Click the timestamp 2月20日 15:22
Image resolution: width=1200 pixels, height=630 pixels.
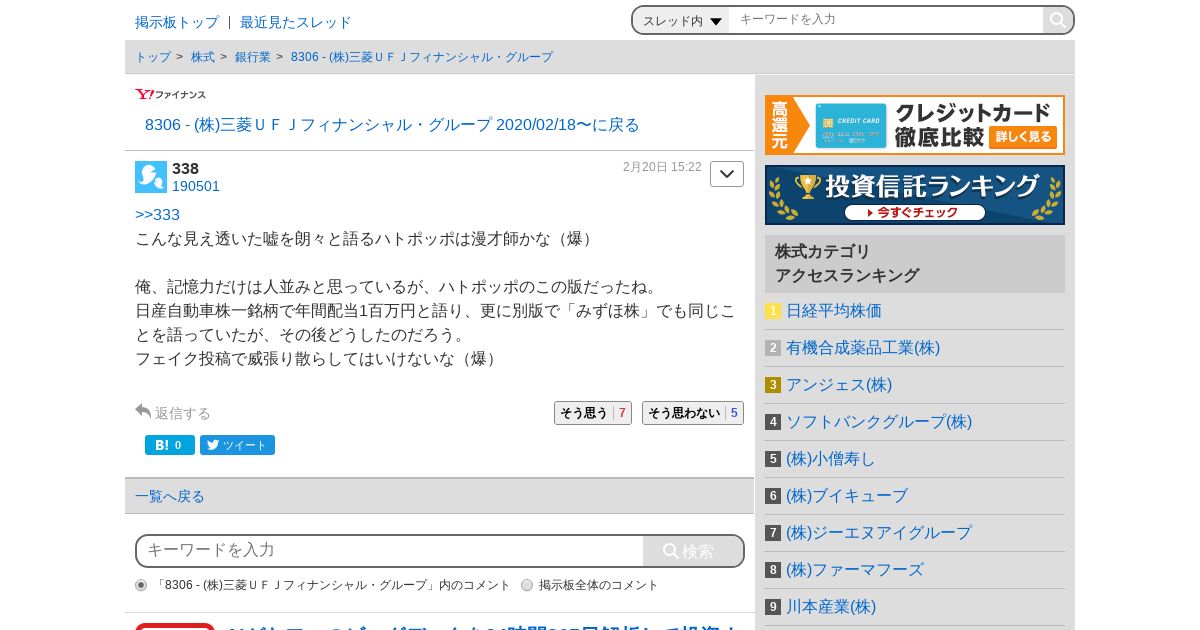click(662, 167)
